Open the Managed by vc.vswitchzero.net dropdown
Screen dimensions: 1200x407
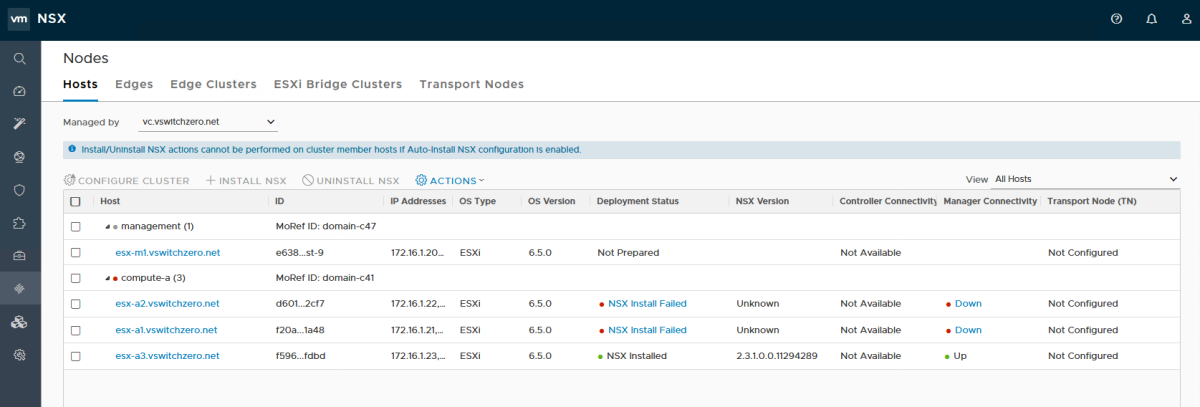point(208,122)
